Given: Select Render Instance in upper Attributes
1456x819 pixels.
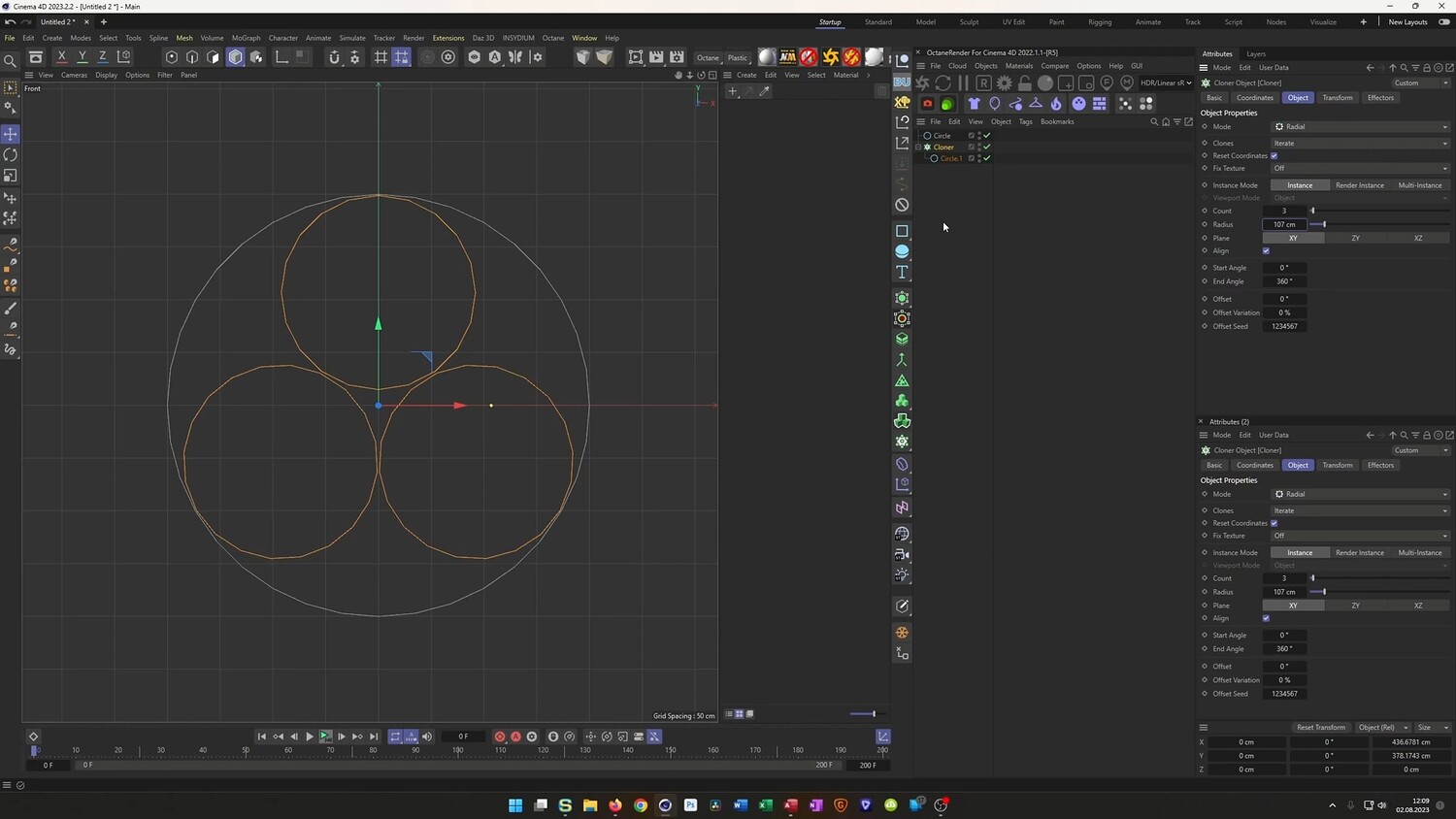Looking at the screenshot, I should point(1360,185).
